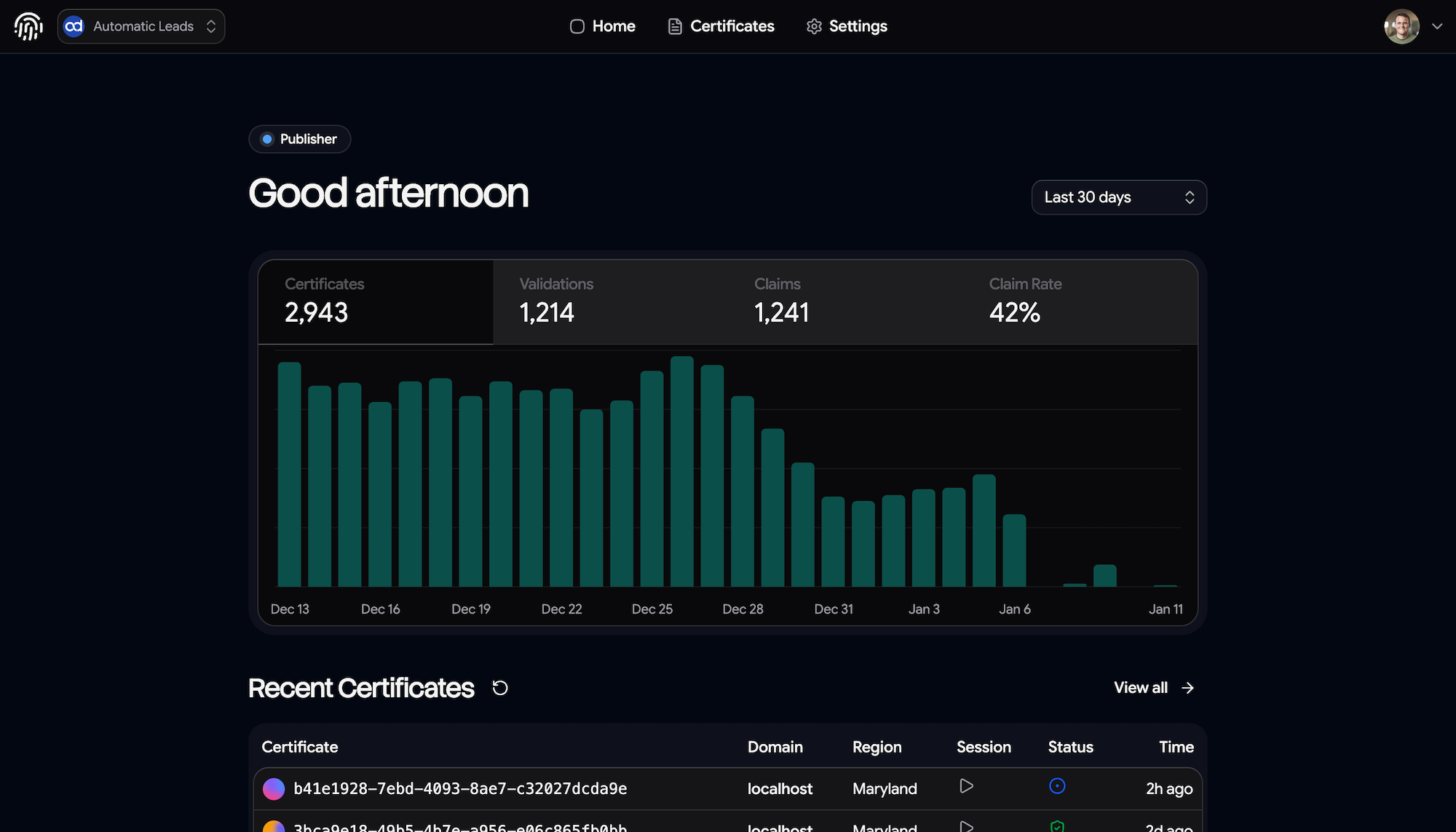Viewport: 1456px width, 832px height.
Task: Toggle the Publisher badge
Action: [299, 139]
